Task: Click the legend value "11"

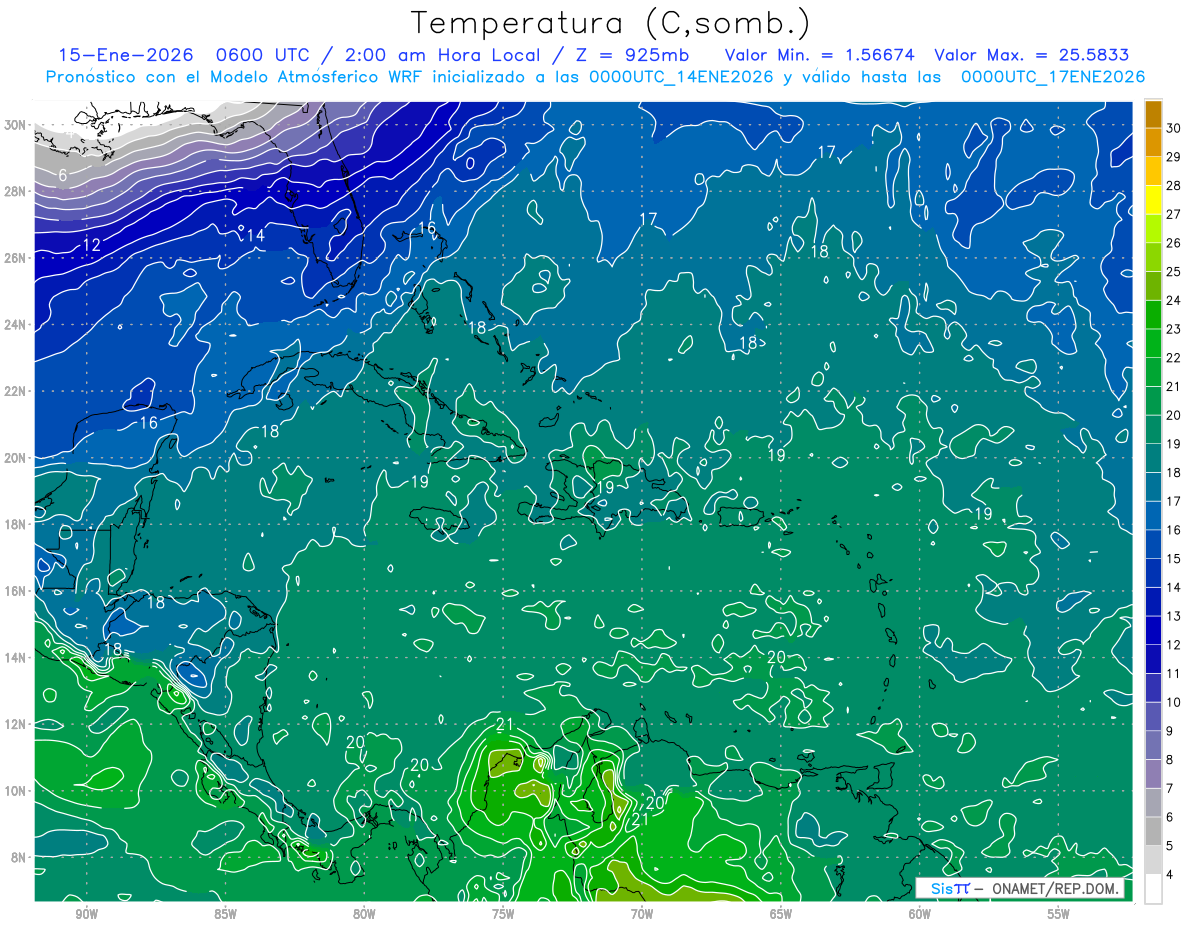Action: pos(1174,674)
